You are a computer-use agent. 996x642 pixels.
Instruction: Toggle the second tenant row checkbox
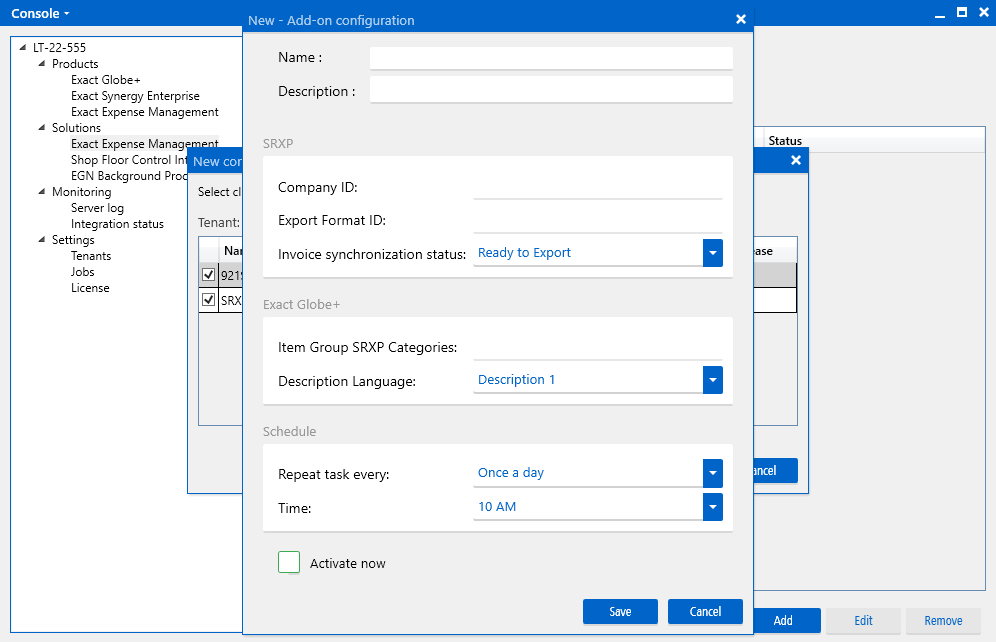[209, 300]
